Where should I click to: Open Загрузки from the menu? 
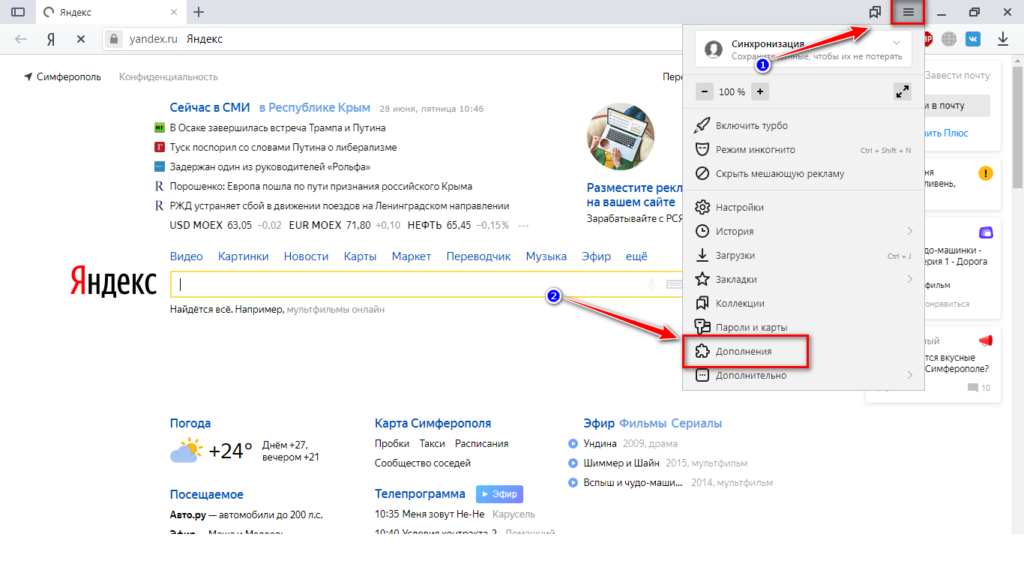(803, 255)
